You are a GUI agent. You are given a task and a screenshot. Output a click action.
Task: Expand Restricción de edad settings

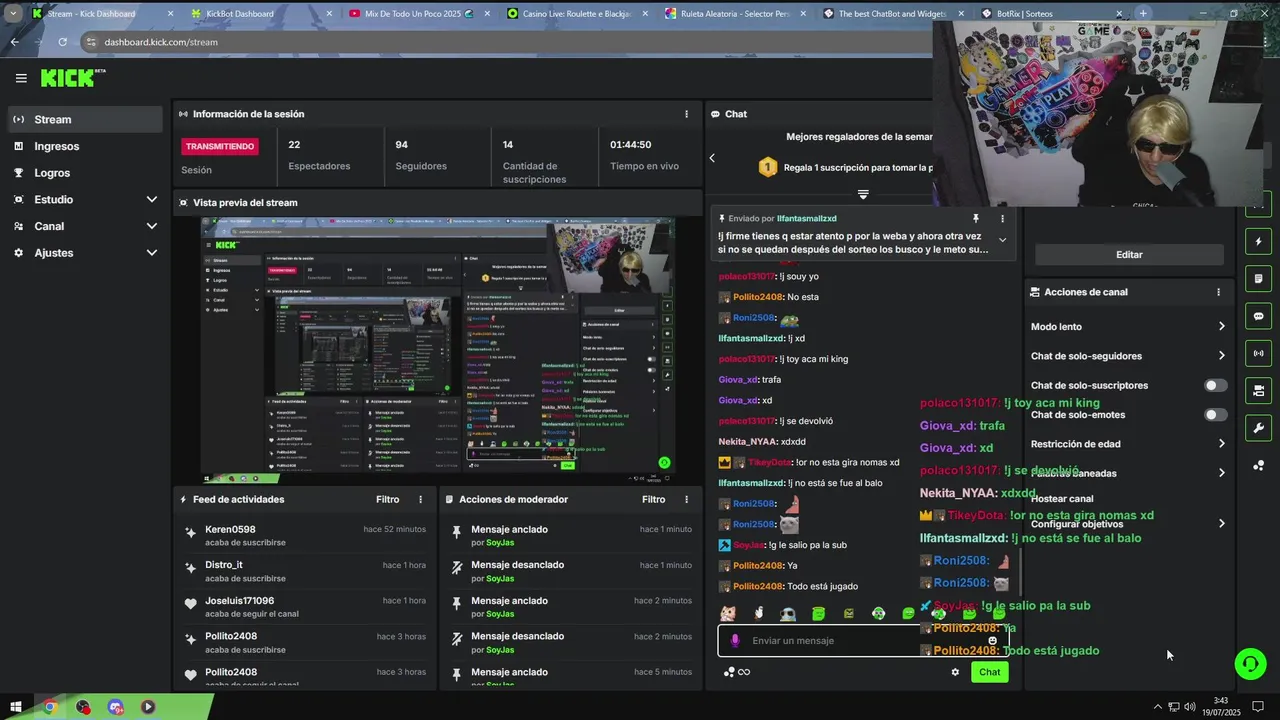[x=1221, y=443]
